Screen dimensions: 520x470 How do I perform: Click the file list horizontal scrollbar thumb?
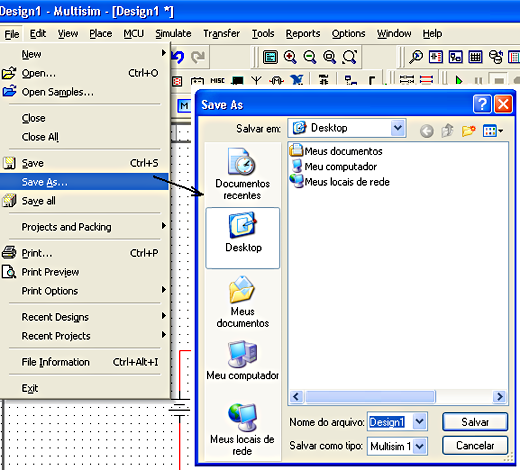370,396
